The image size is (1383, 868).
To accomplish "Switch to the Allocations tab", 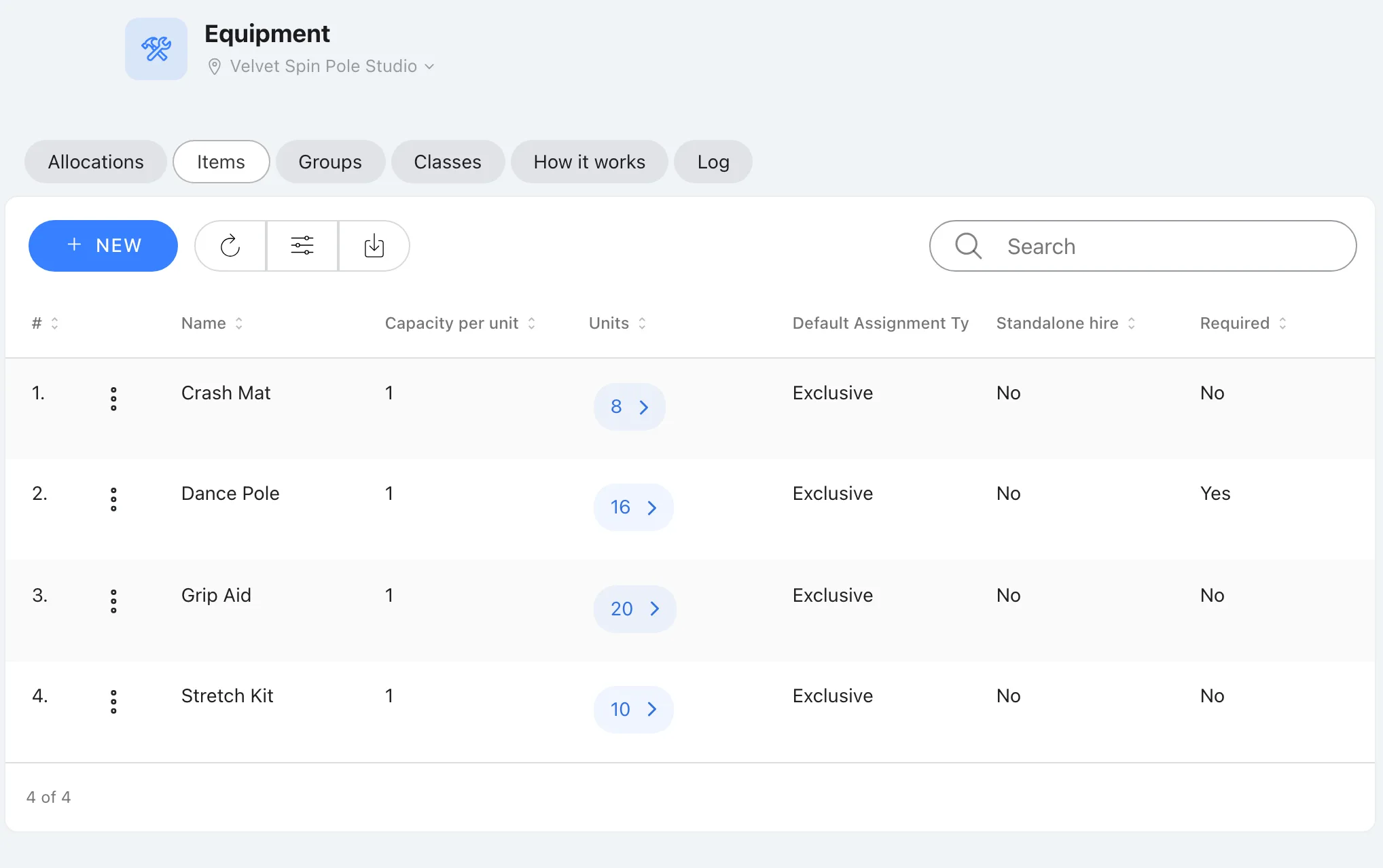I will tap(96, 162).
